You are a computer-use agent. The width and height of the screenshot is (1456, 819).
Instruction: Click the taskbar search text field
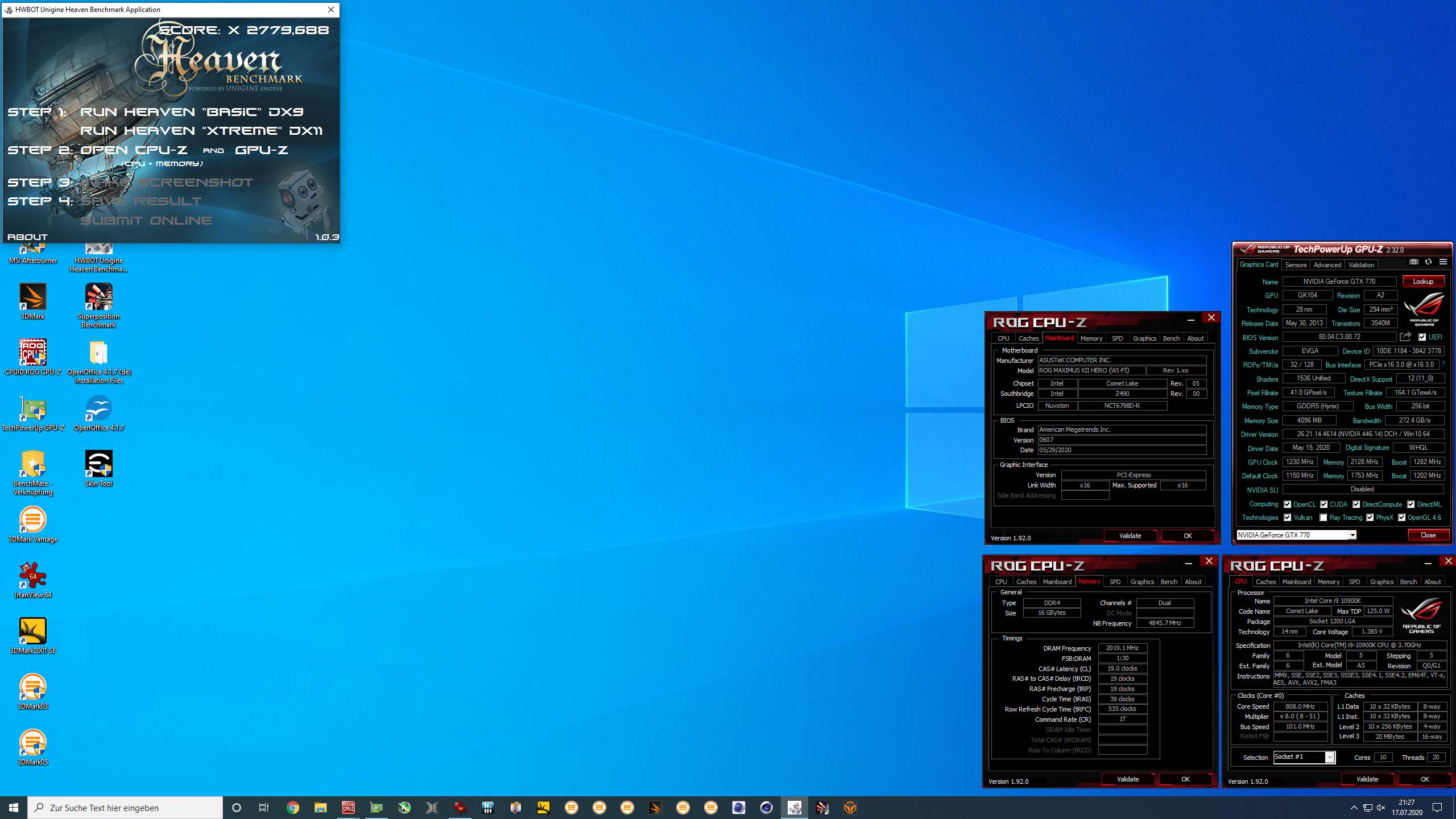point(125,808)
